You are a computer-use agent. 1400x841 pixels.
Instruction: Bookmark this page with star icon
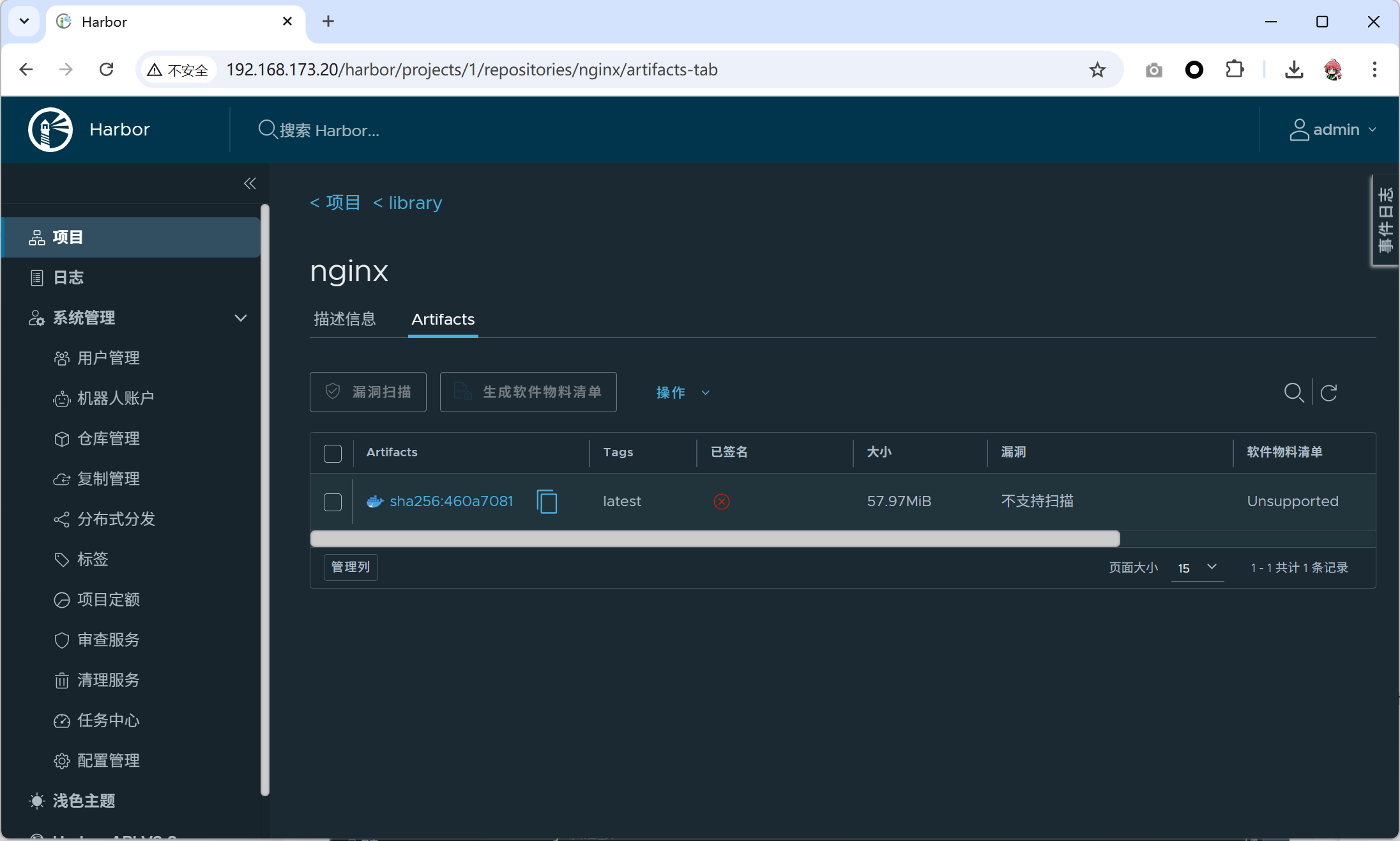point(1097,70)
